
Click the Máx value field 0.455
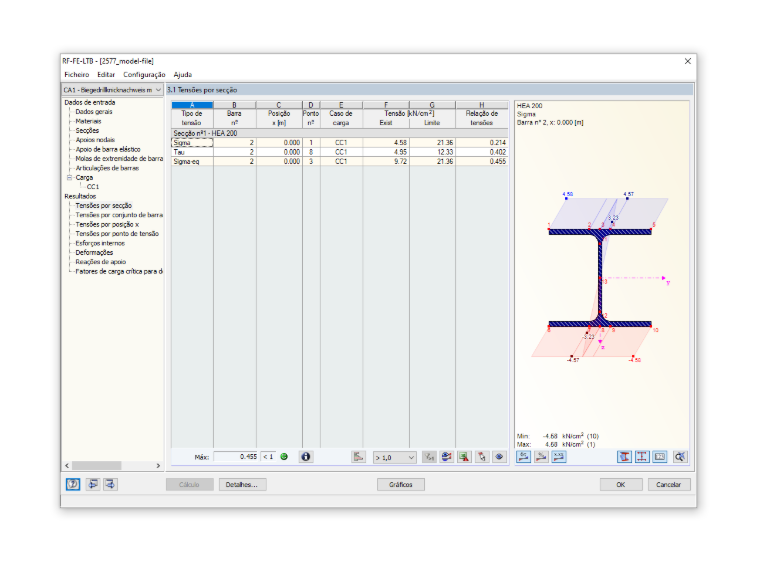coord(236,457)
